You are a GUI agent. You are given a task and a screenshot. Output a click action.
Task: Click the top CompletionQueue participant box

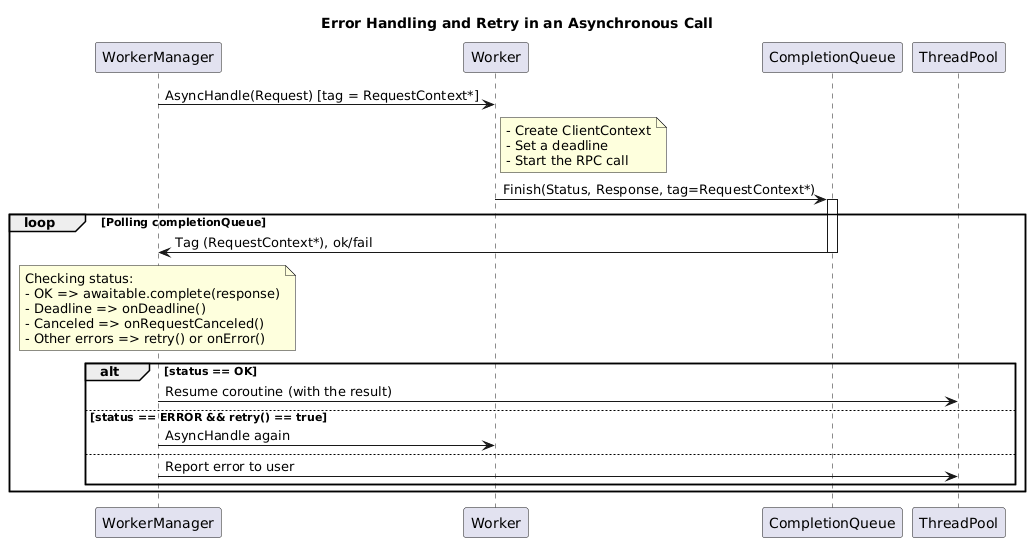(x=831, y=58)
